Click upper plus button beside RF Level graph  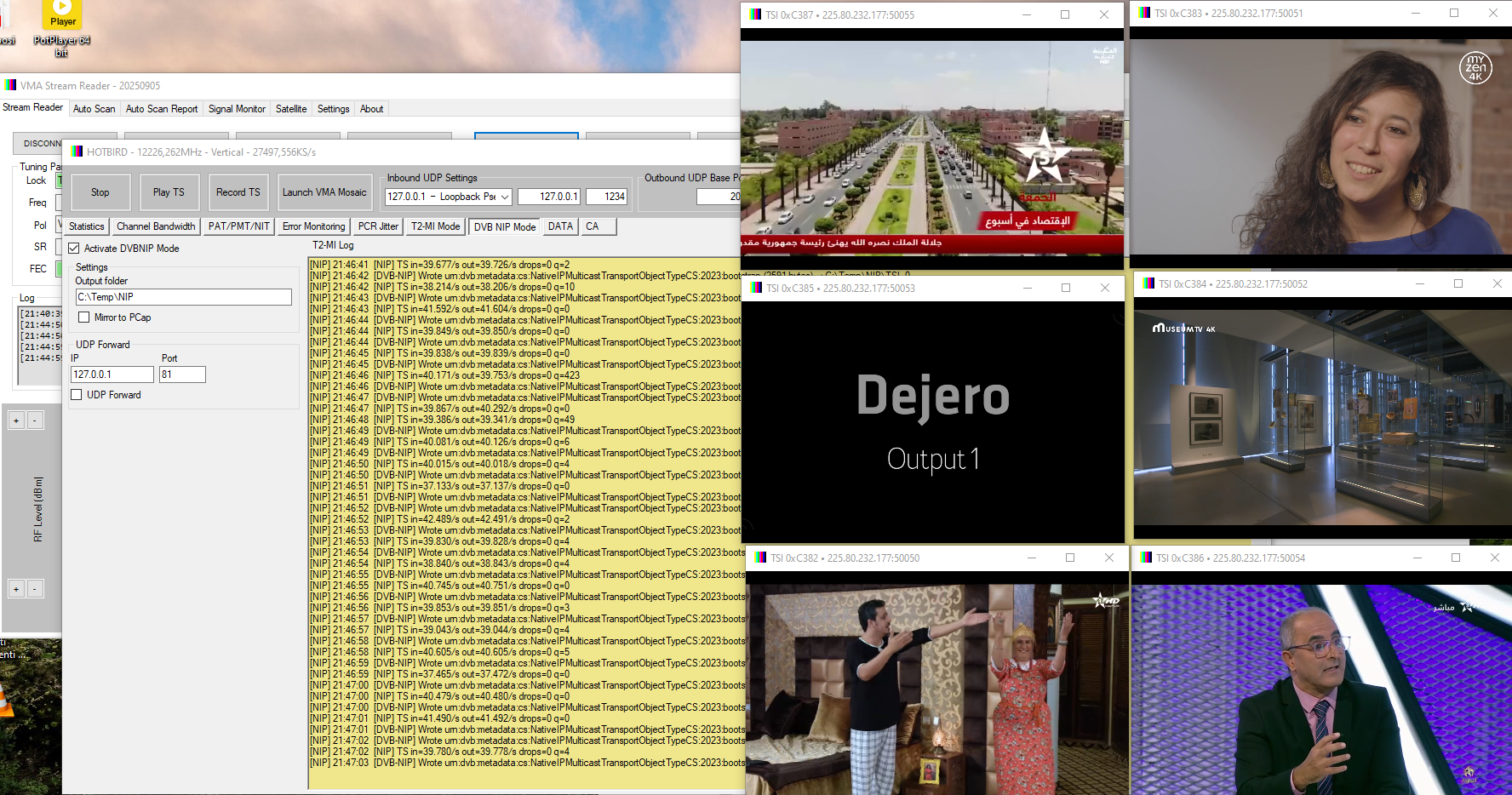(16, 420)
